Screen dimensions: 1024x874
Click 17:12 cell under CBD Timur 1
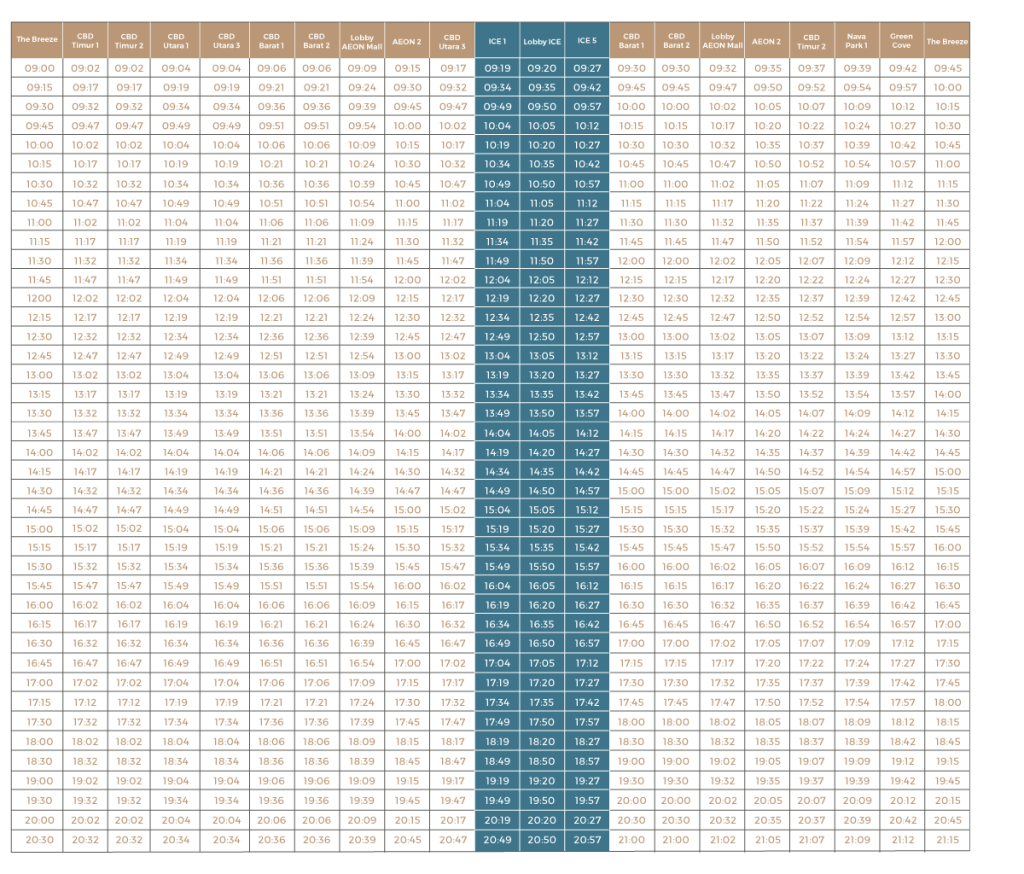(x=85, y=703)
